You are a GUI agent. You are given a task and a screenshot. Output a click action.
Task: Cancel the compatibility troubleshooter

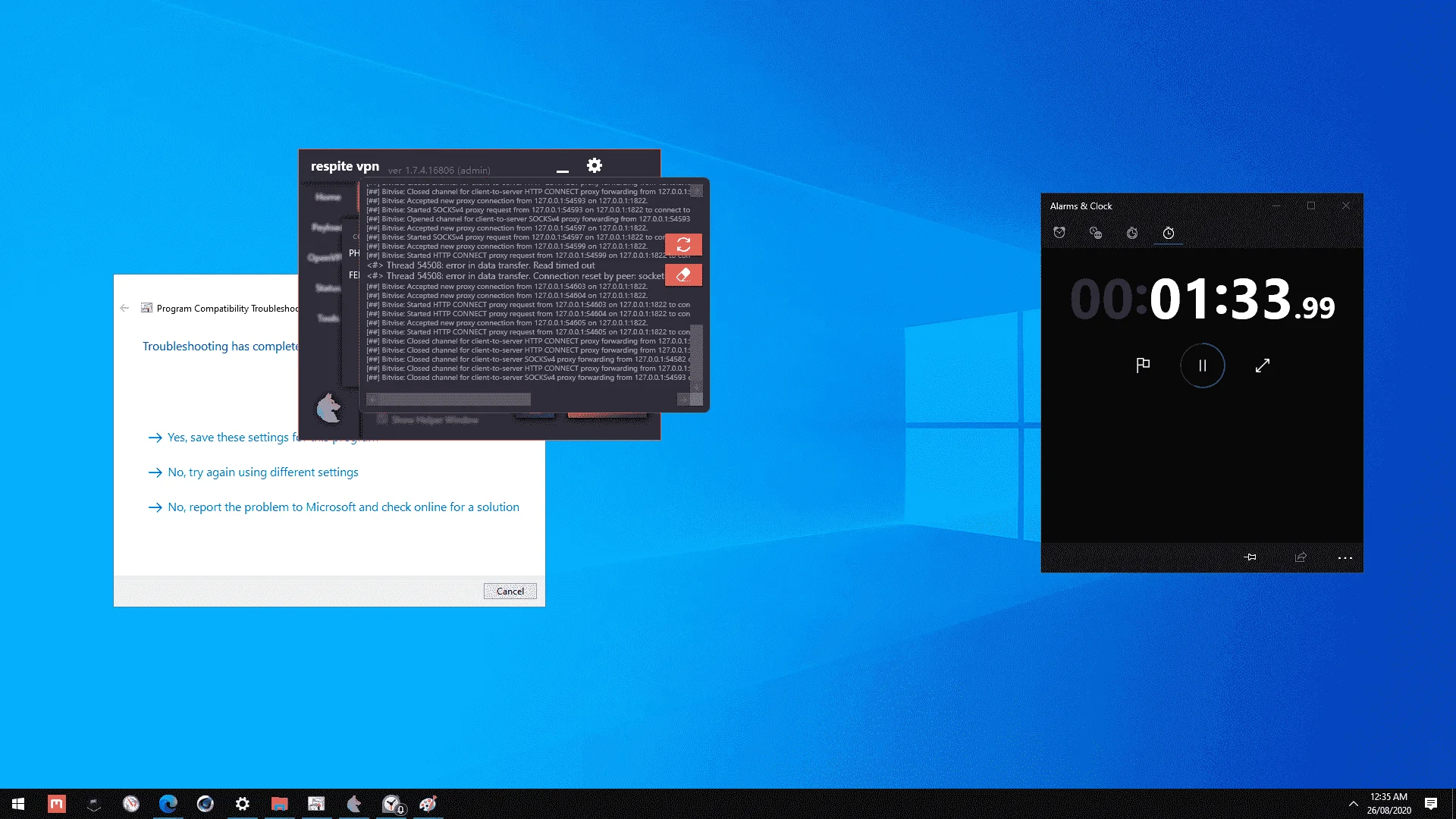pos(510,591)
